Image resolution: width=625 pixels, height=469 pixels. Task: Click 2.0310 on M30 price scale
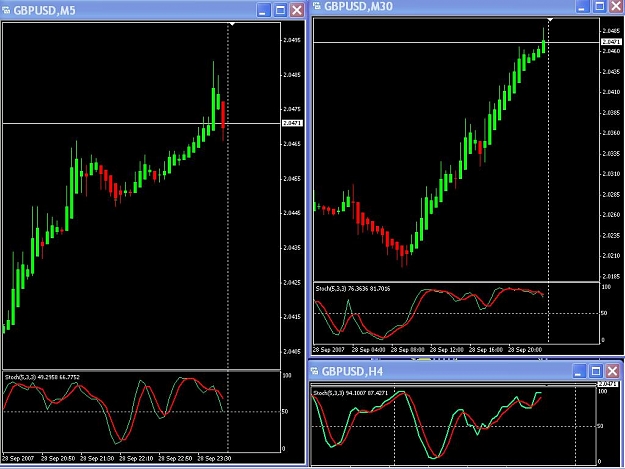tap(611, 174)
